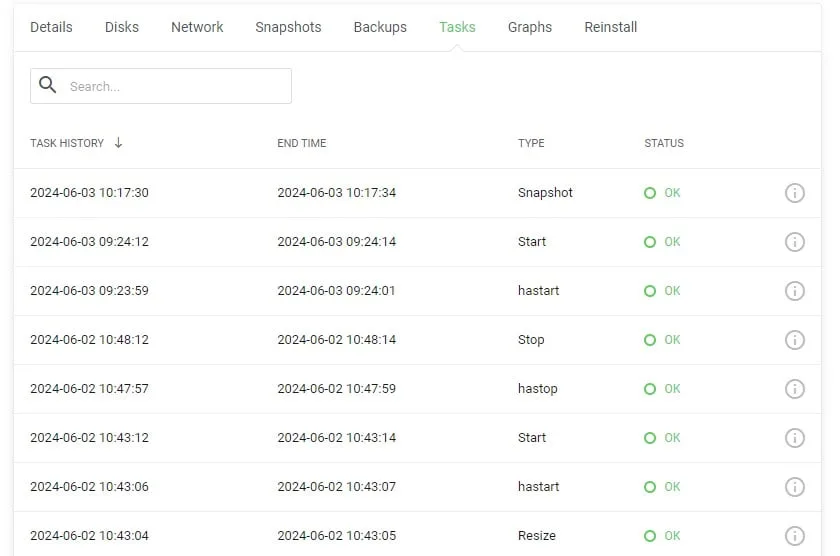Open info icon for the Resize task

(x=794, y=536)
